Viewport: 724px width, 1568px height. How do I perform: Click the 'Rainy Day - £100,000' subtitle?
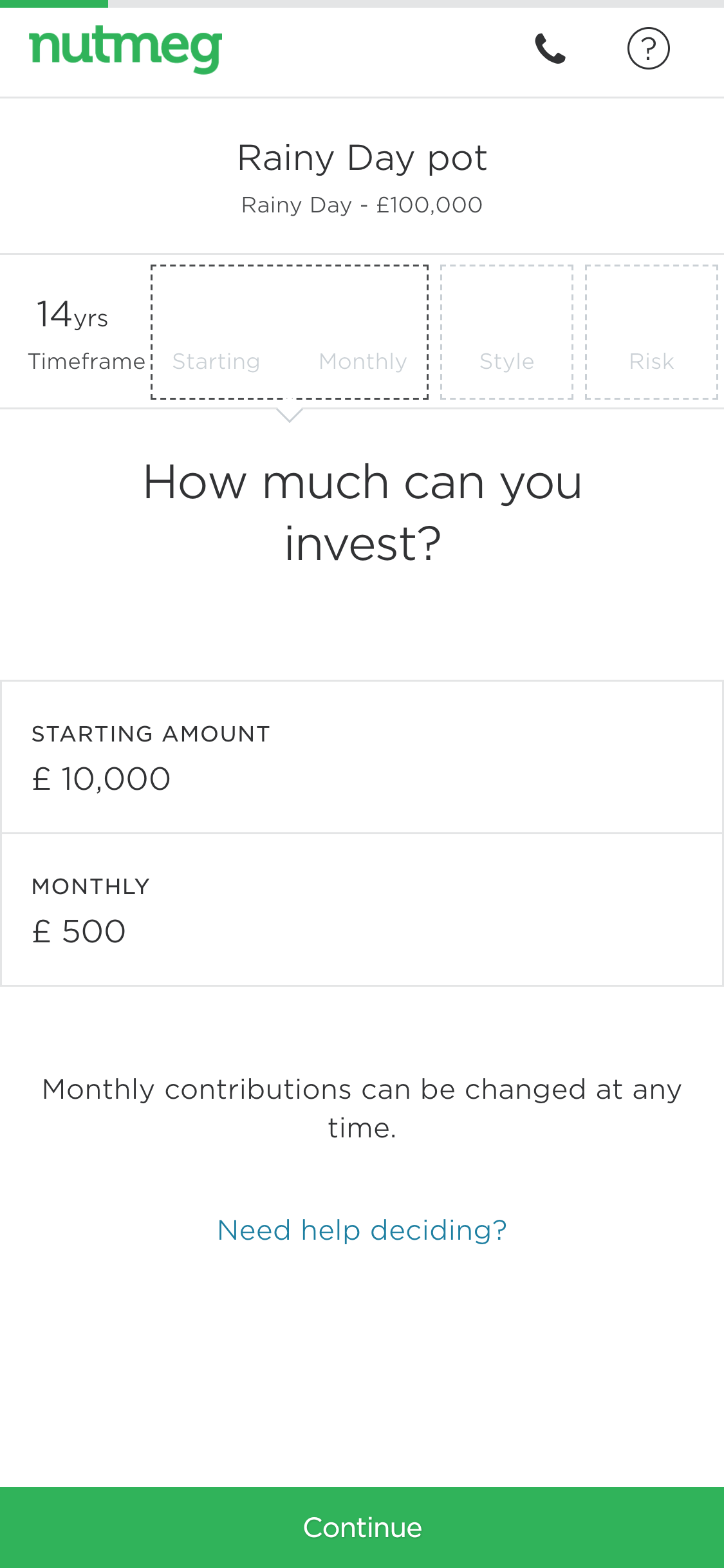coord(362,205)
